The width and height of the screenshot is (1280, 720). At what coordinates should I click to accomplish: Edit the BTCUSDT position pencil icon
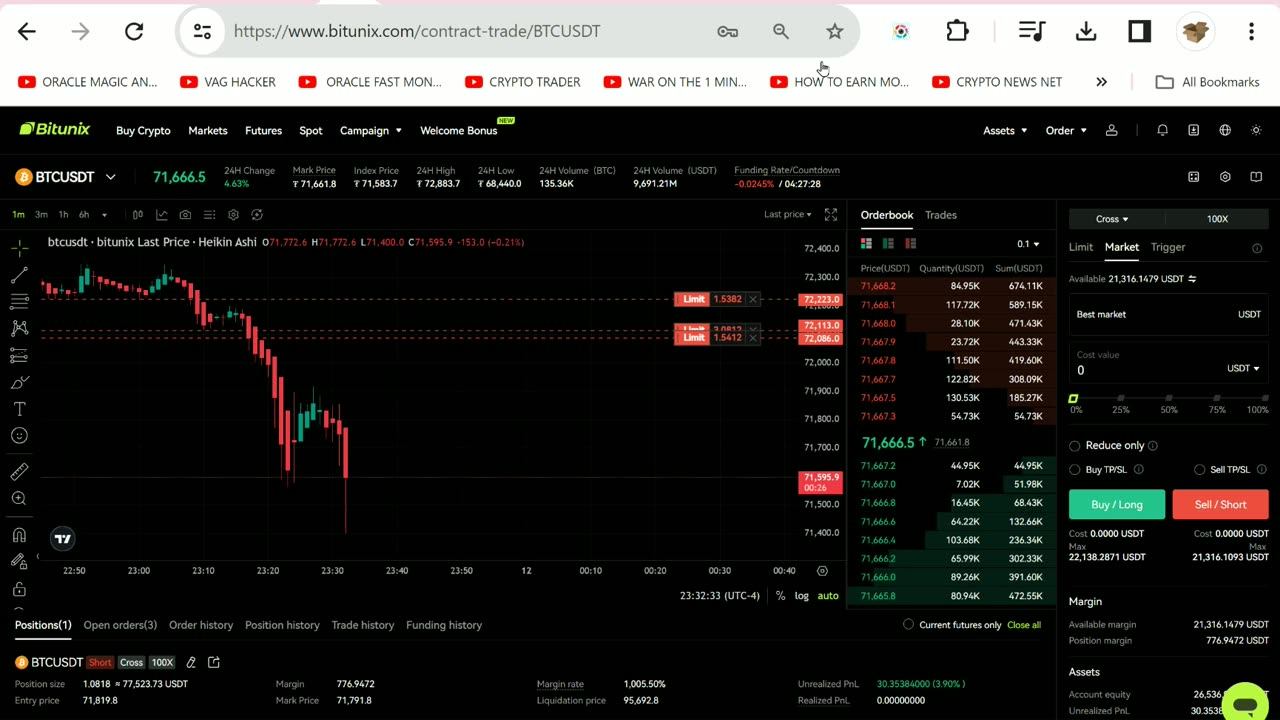click(191, 662)
